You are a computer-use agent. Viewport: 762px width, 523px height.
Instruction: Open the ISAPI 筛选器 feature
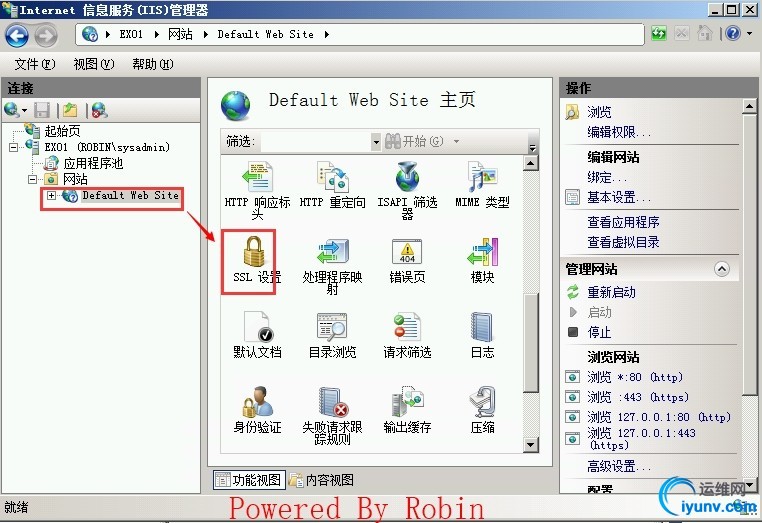click(407, 190)
